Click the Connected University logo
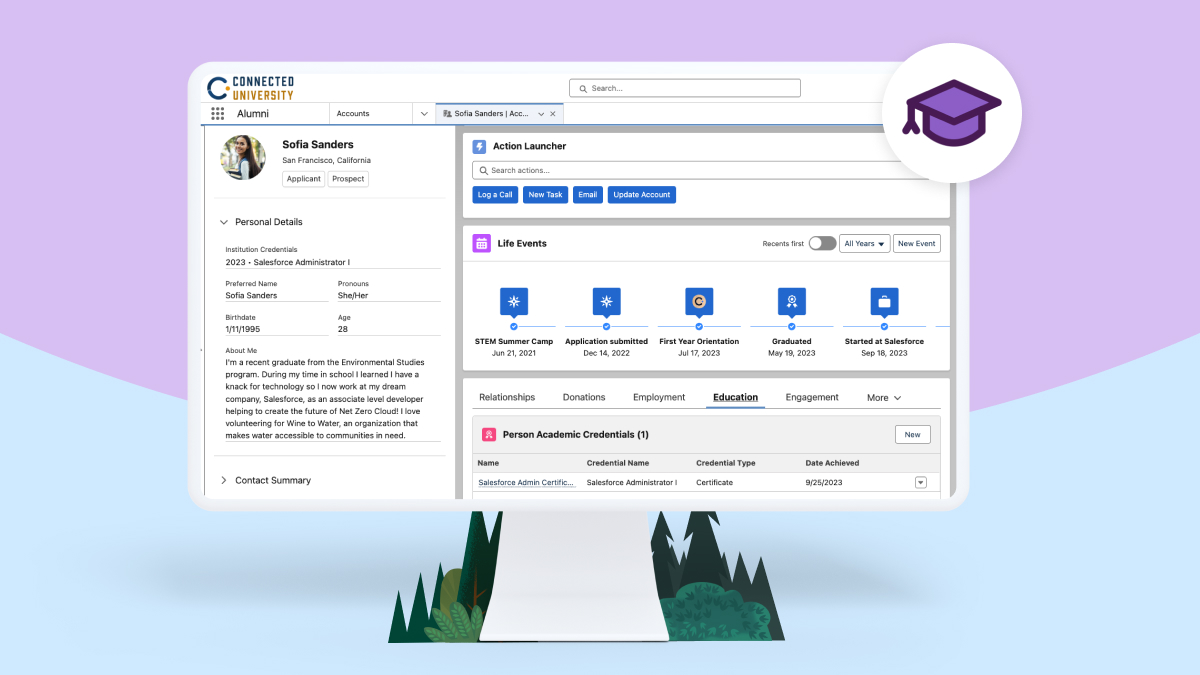Image resolution: width=1200 pixels, height=675 pixels. click(x=252, y=88)
